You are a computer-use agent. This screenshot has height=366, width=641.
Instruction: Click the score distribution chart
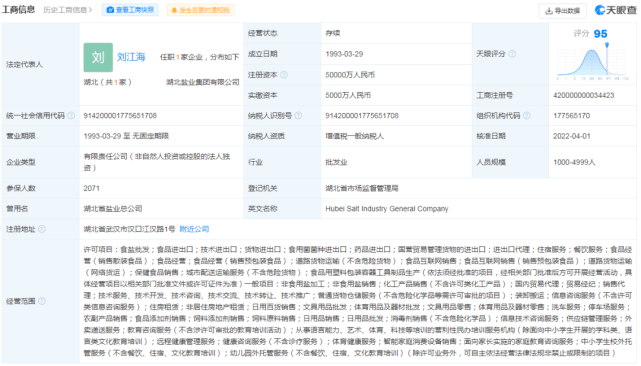tap(592, 62)
